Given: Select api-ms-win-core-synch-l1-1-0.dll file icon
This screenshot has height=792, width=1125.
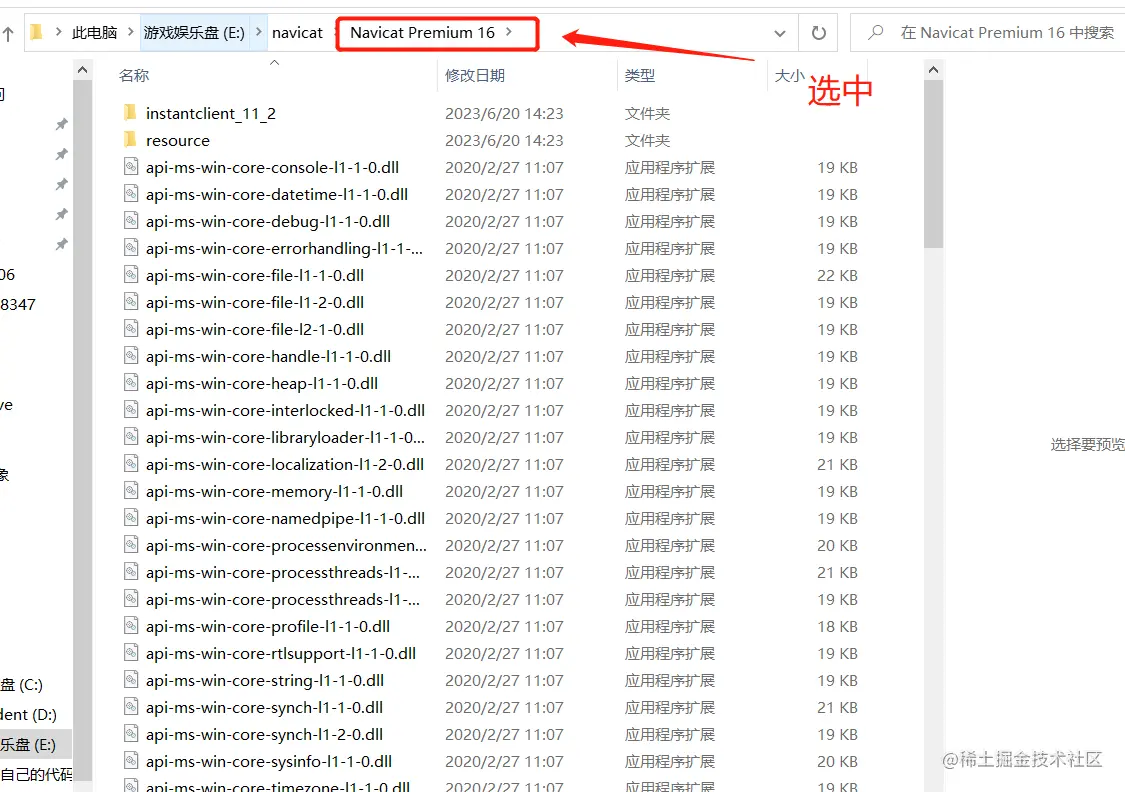Looking at the screenshot, I should pyautogui.click(x=131, y=707).
